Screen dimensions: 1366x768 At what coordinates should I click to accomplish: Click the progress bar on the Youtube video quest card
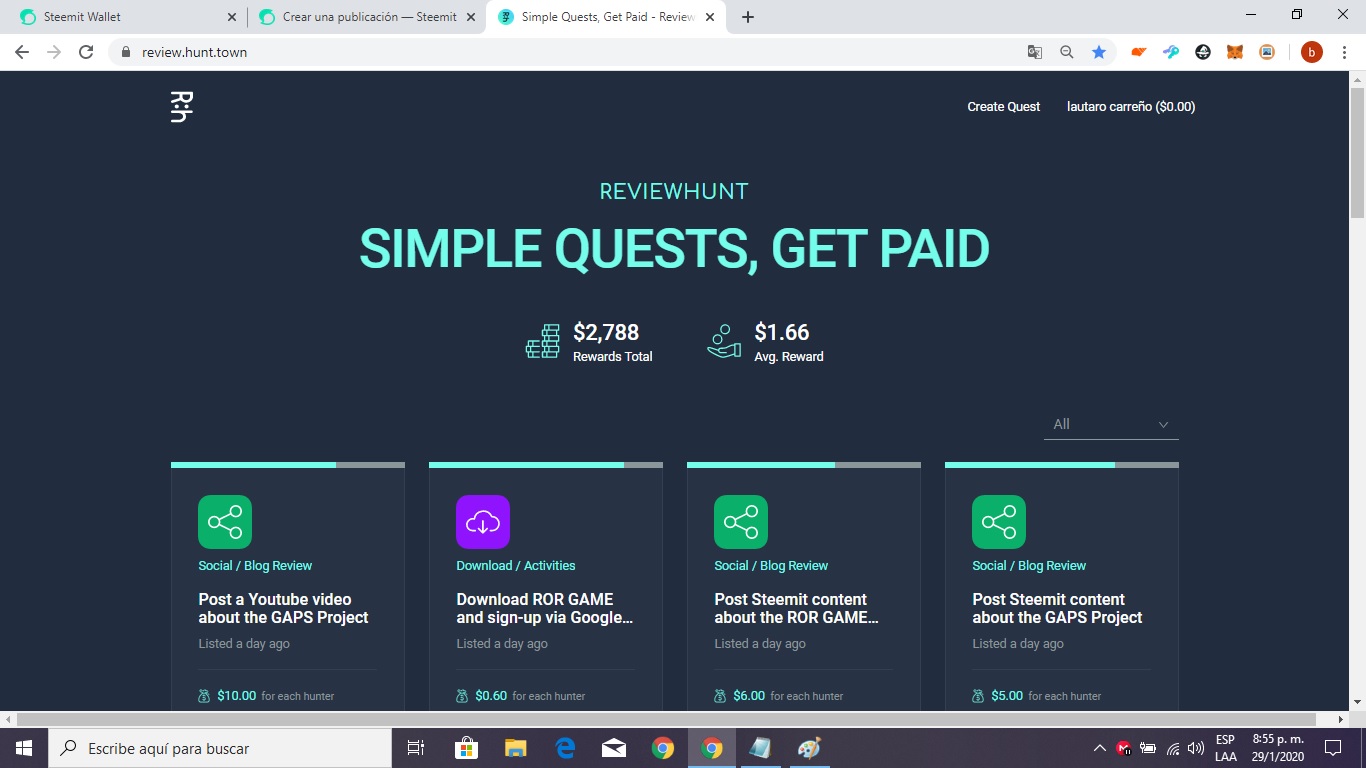pos(288,465)
